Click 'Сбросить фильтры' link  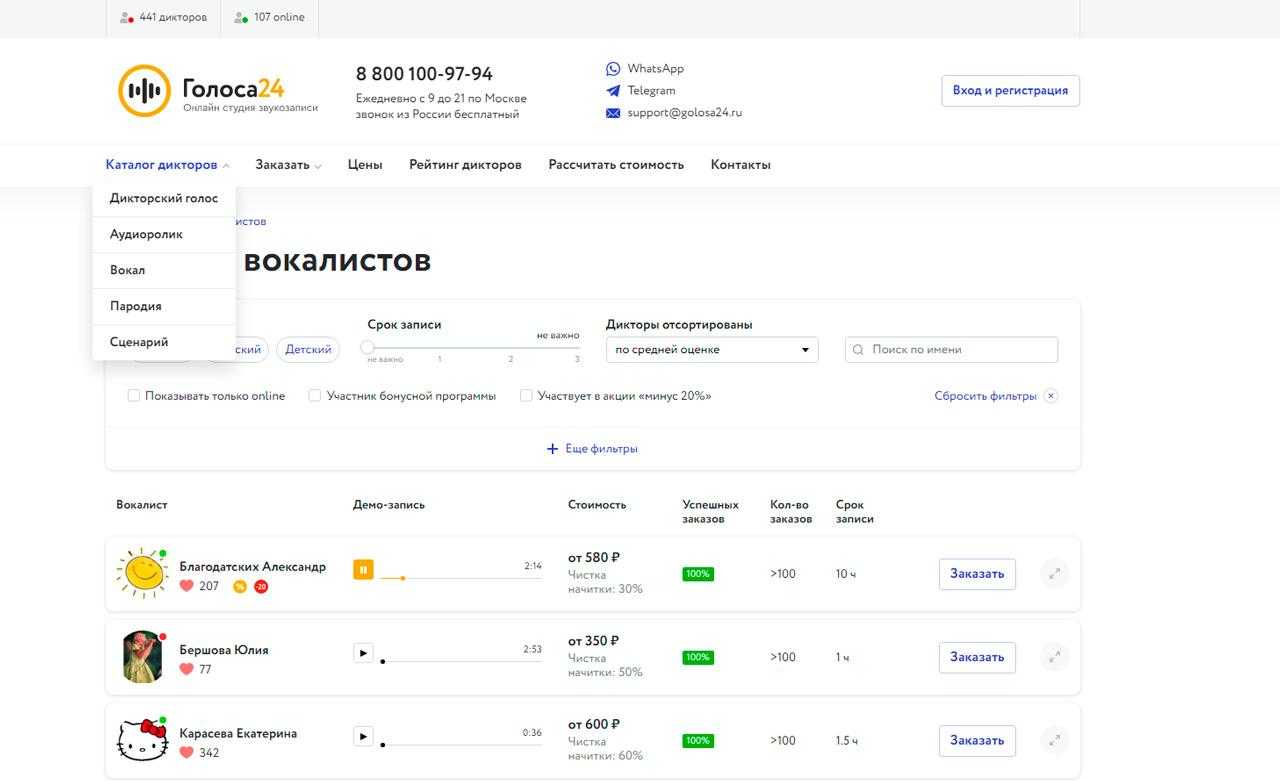pyautogui.click(x=985, y=396)
